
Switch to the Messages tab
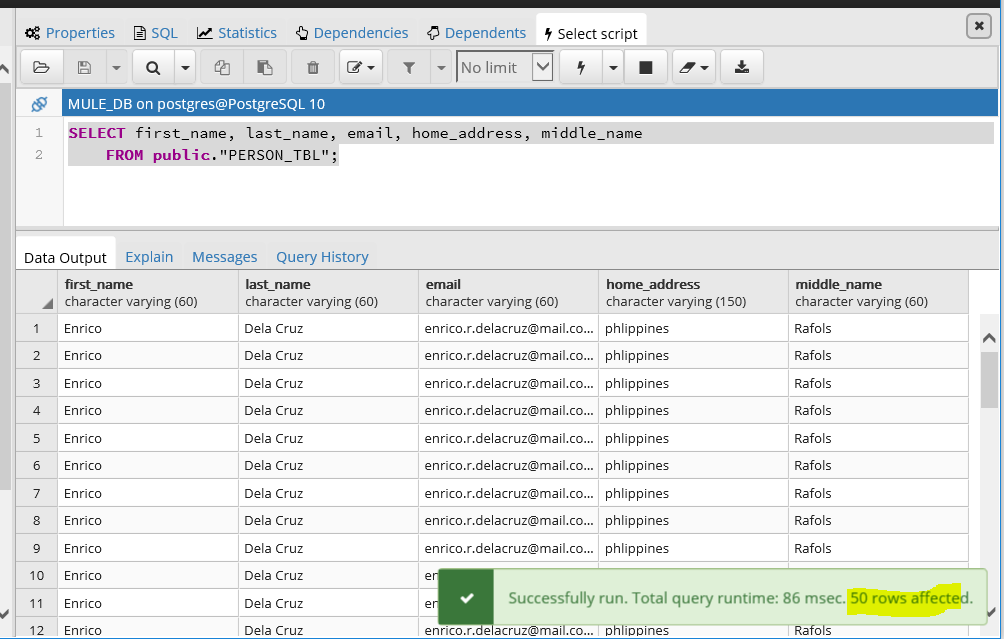(224, 257)
